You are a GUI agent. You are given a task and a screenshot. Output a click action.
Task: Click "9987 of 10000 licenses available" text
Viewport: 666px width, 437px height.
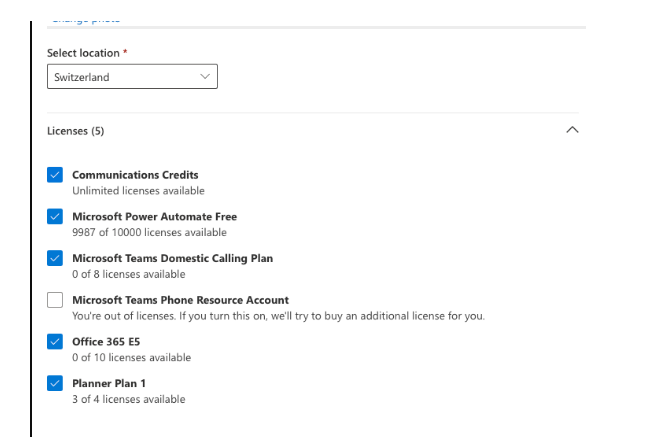[149, 232]
